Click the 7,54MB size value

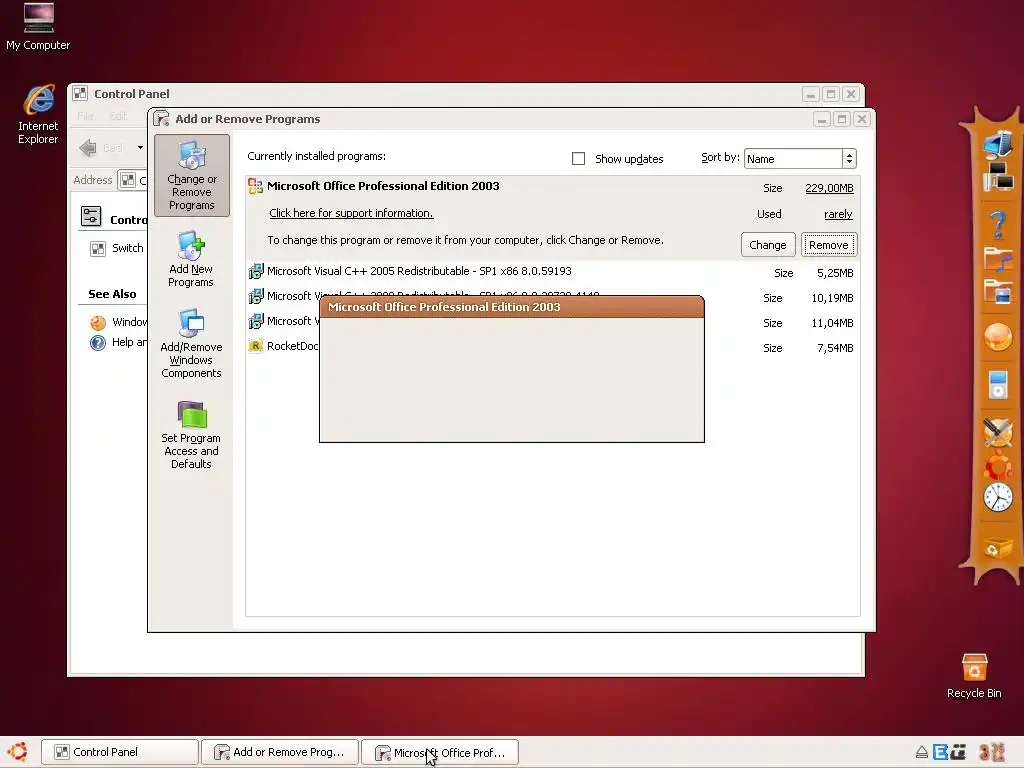(x=835, y=348)
